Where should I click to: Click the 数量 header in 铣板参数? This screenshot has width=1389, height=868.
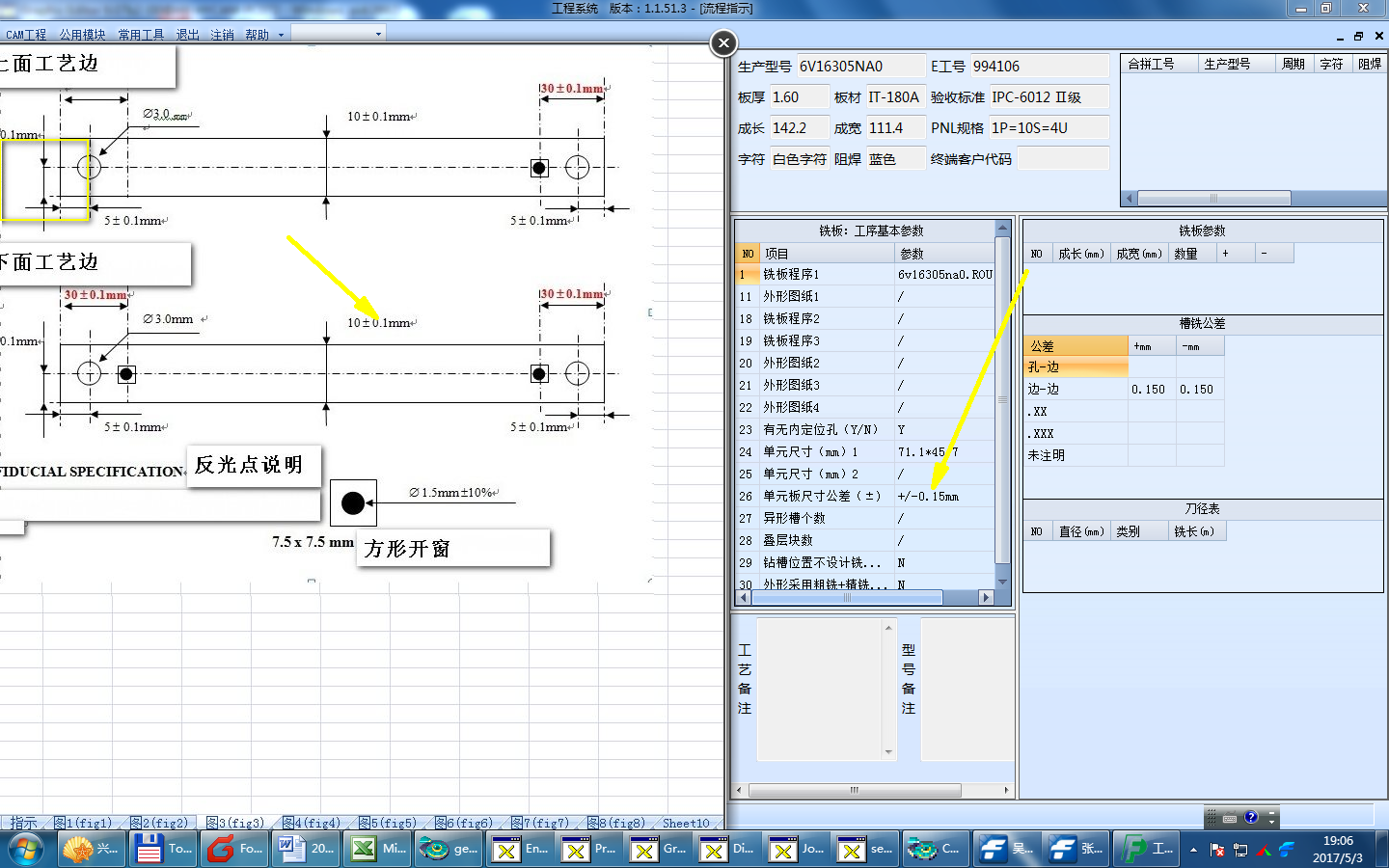(x=1191, y=254)
